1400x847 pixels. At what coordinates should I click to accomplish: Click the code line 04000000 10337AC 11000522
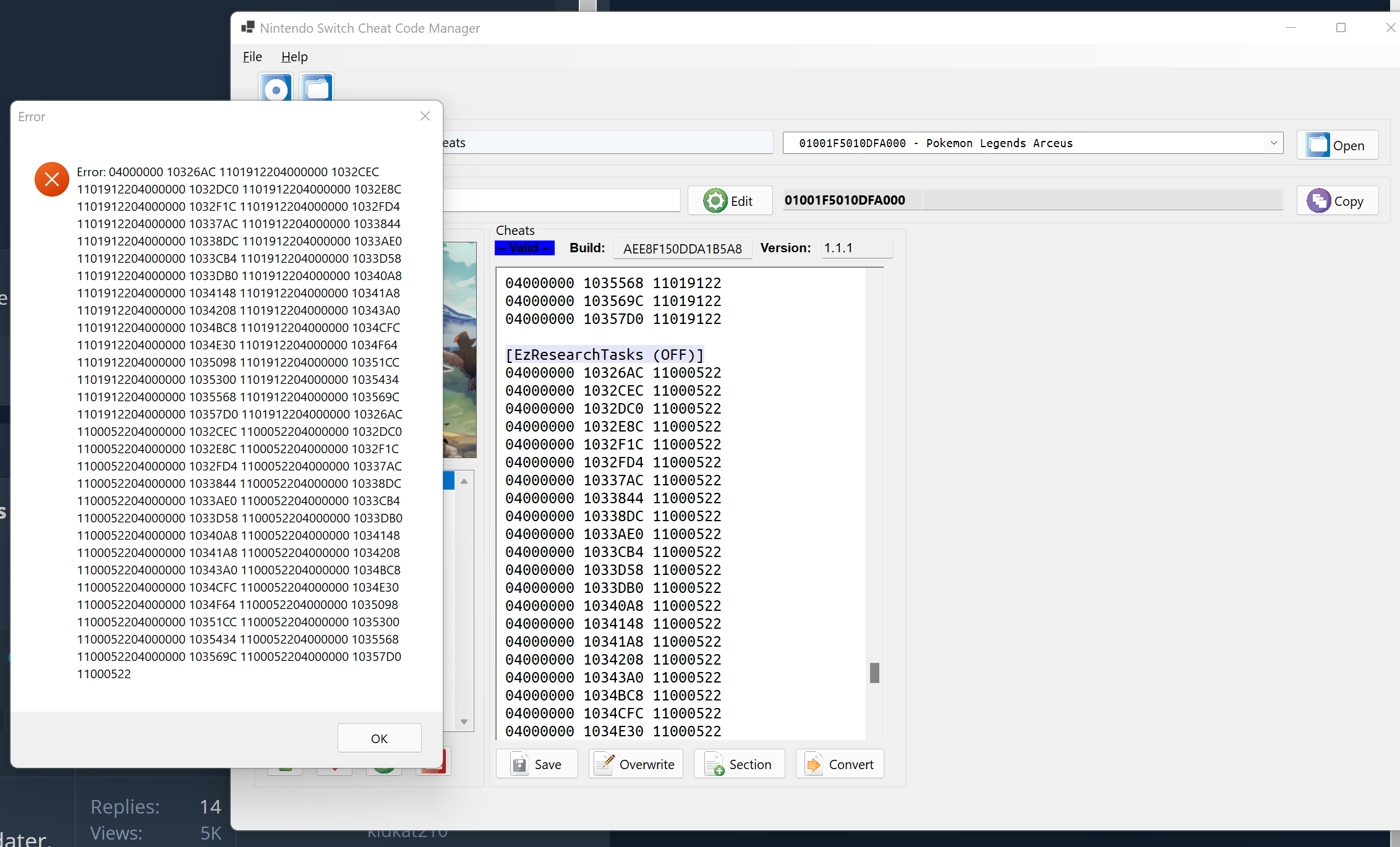click(x=613, y=480)
